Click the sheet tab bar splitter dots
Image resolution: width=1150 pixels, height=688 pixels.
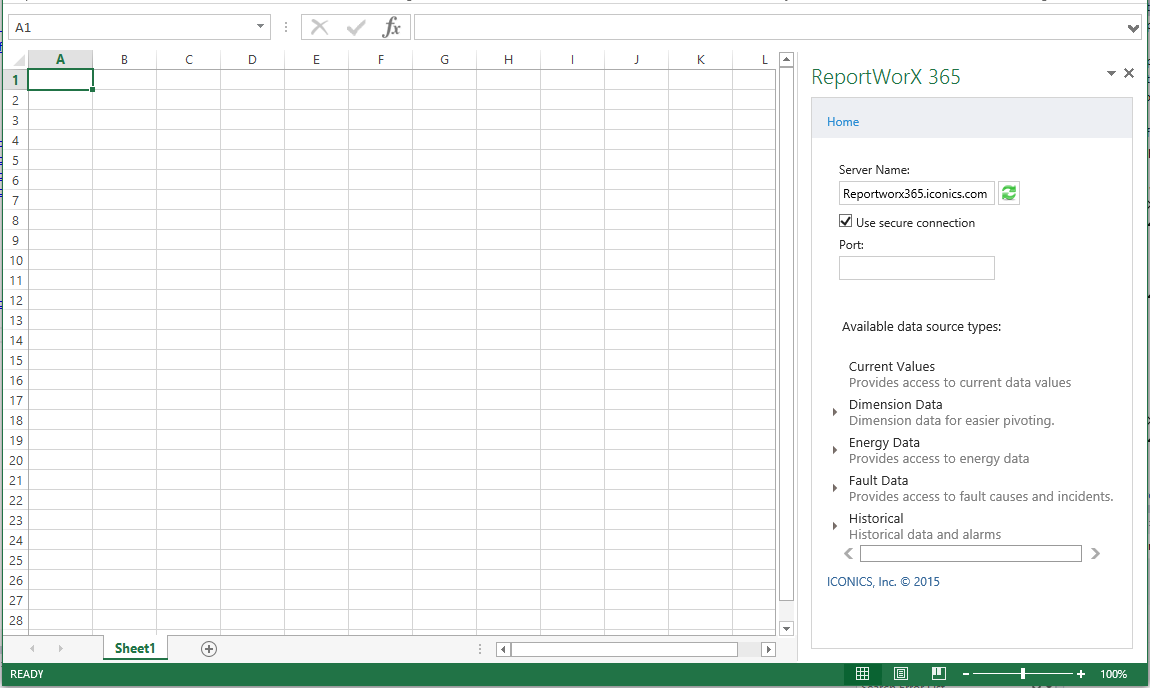(x=480, y=649)
